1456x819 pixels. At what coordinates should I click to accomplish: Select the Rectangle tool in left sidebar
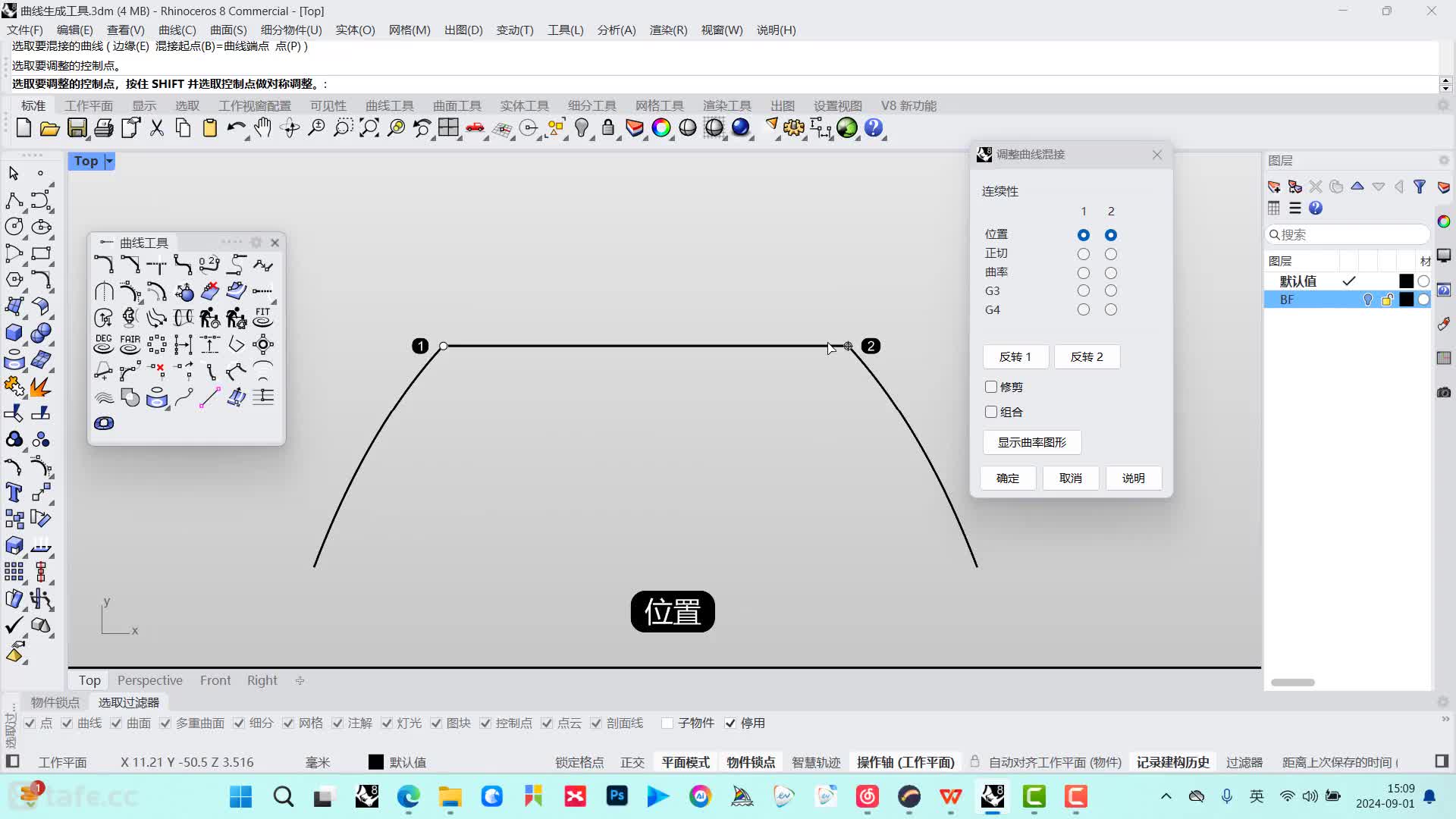(41, 253)
